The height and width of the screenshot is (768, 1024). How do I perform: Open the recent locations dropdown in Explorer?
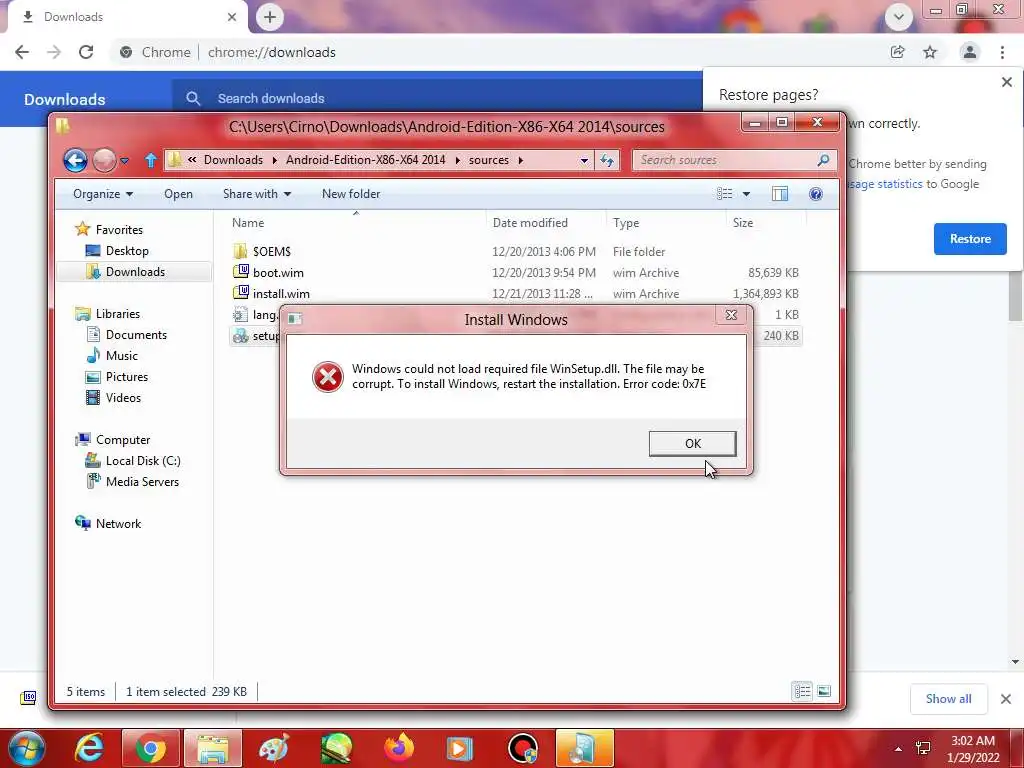point(125,161)
